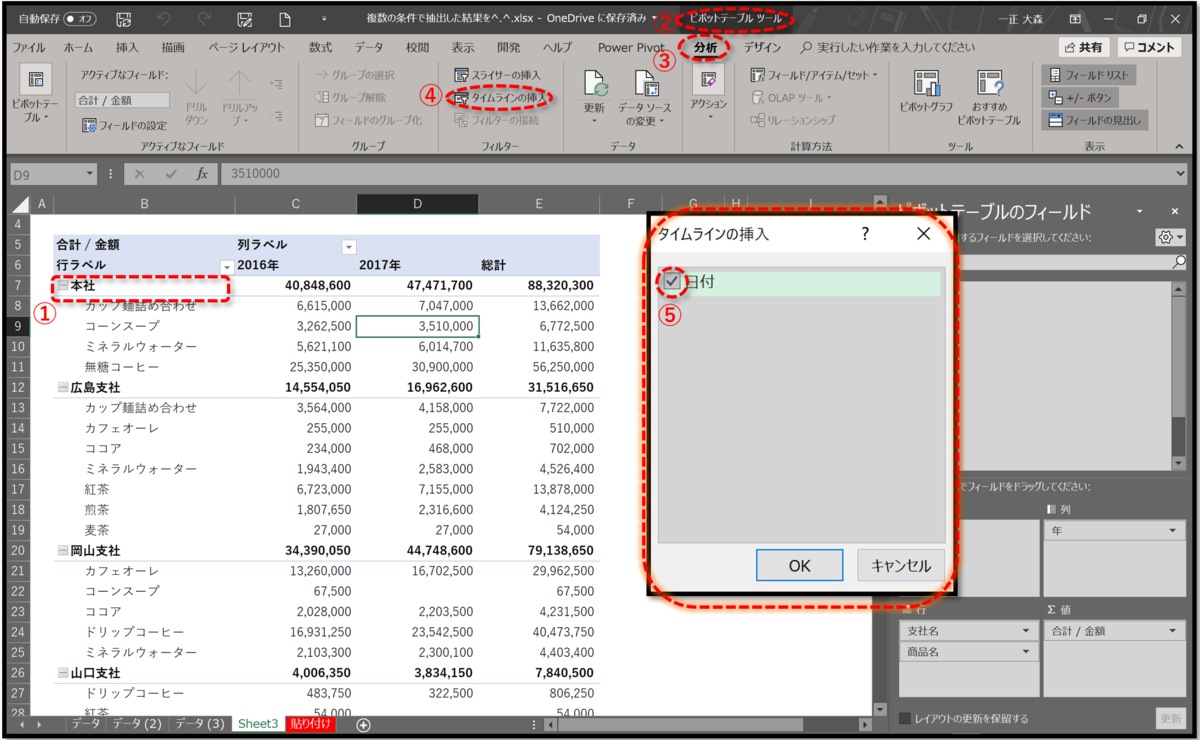
Task: Switch to the 挿入 ribbon tab
Action: point(127,47)
